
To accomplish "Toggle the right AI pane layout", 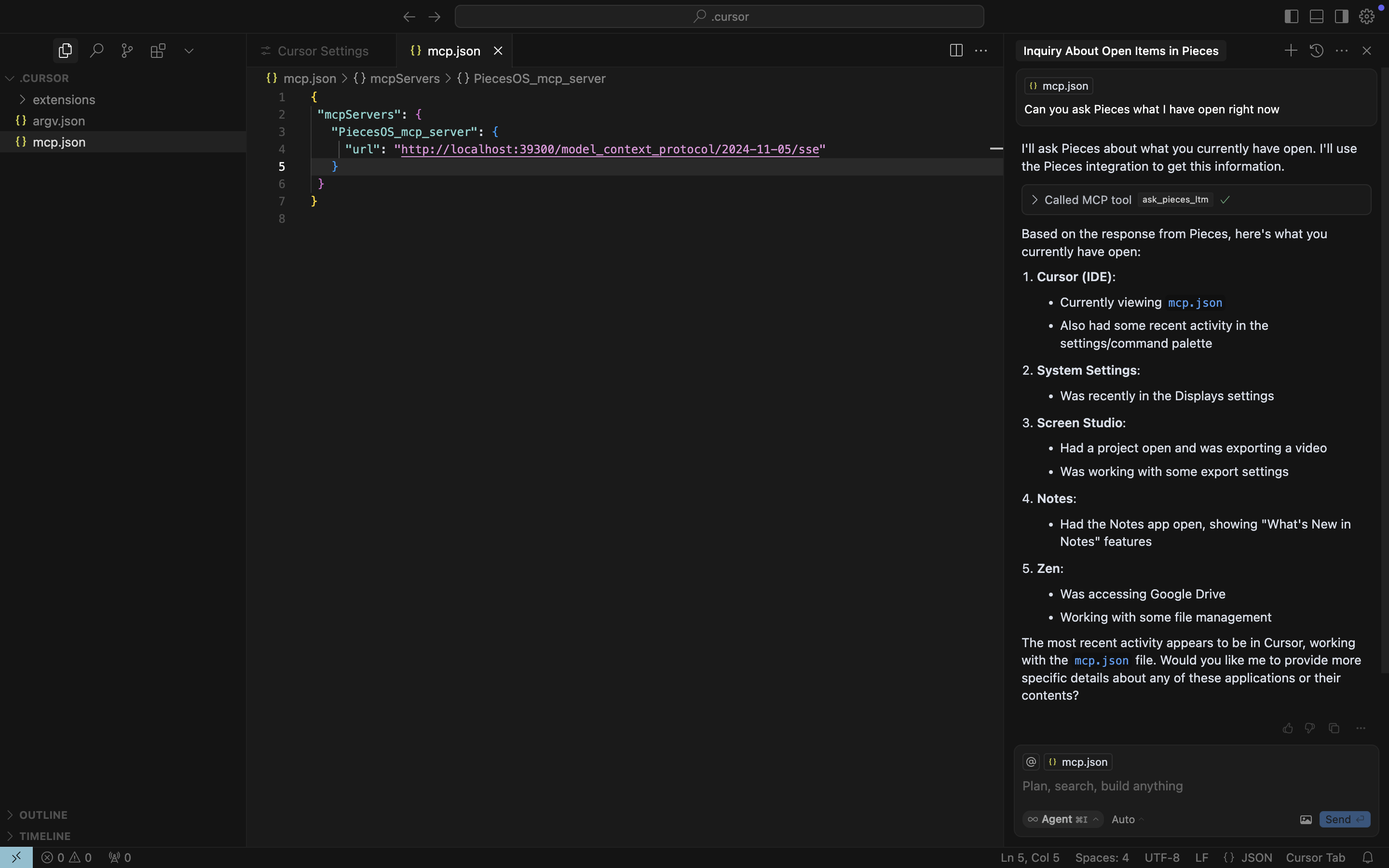I will [1341, 17].
